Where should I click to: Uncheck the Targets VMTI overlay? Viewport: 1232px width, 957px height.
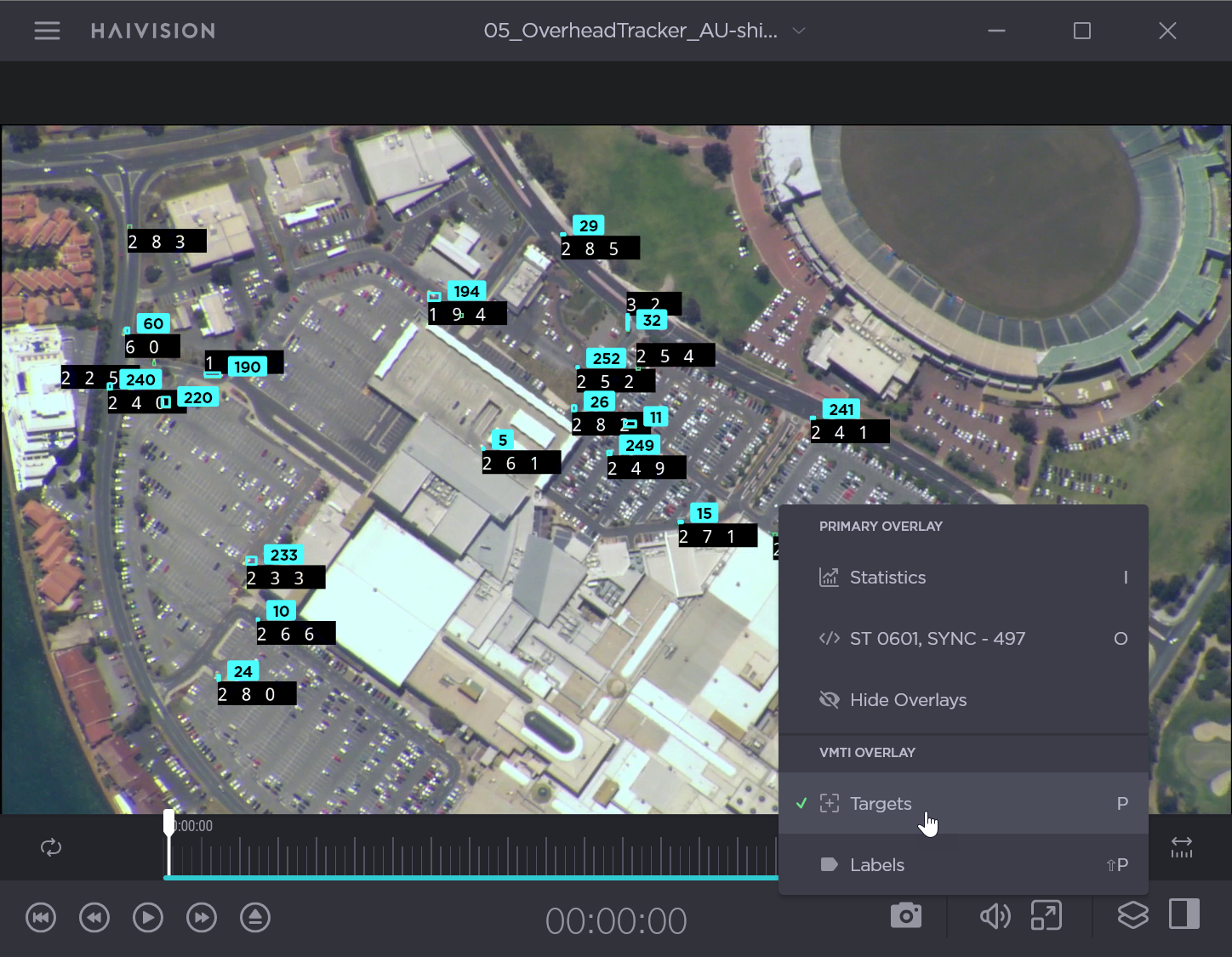(x=880, y=804)
